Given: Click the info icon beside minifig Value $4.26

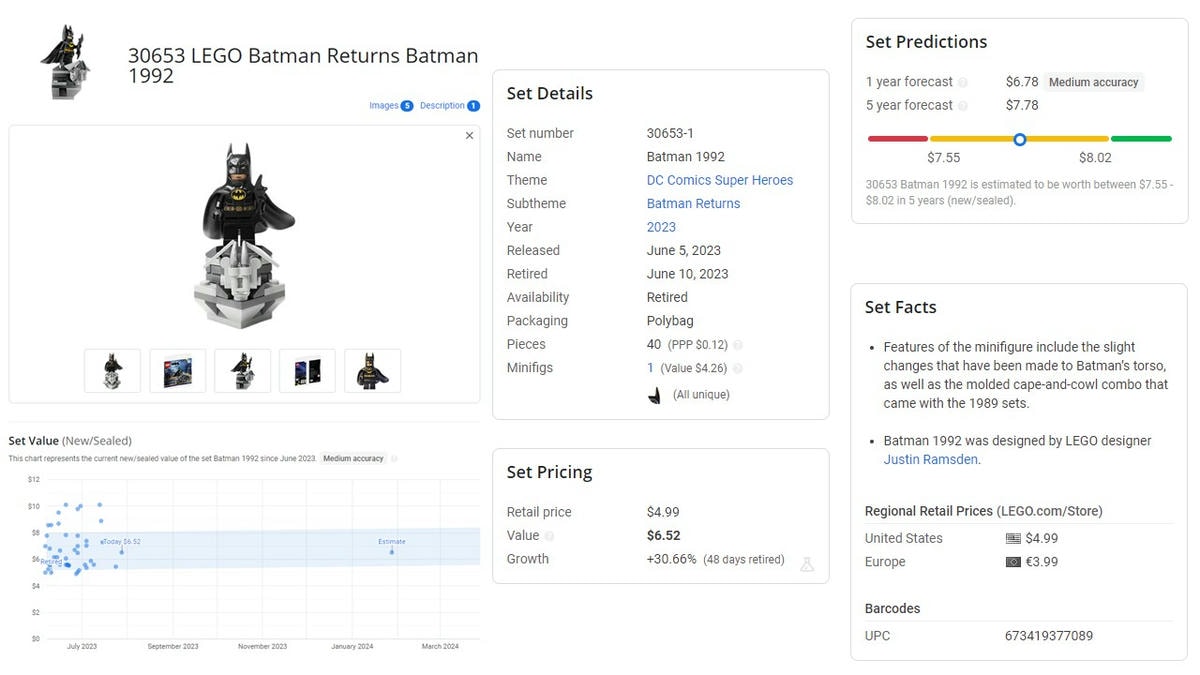Looking at the screenshot, I should [738, 369].
